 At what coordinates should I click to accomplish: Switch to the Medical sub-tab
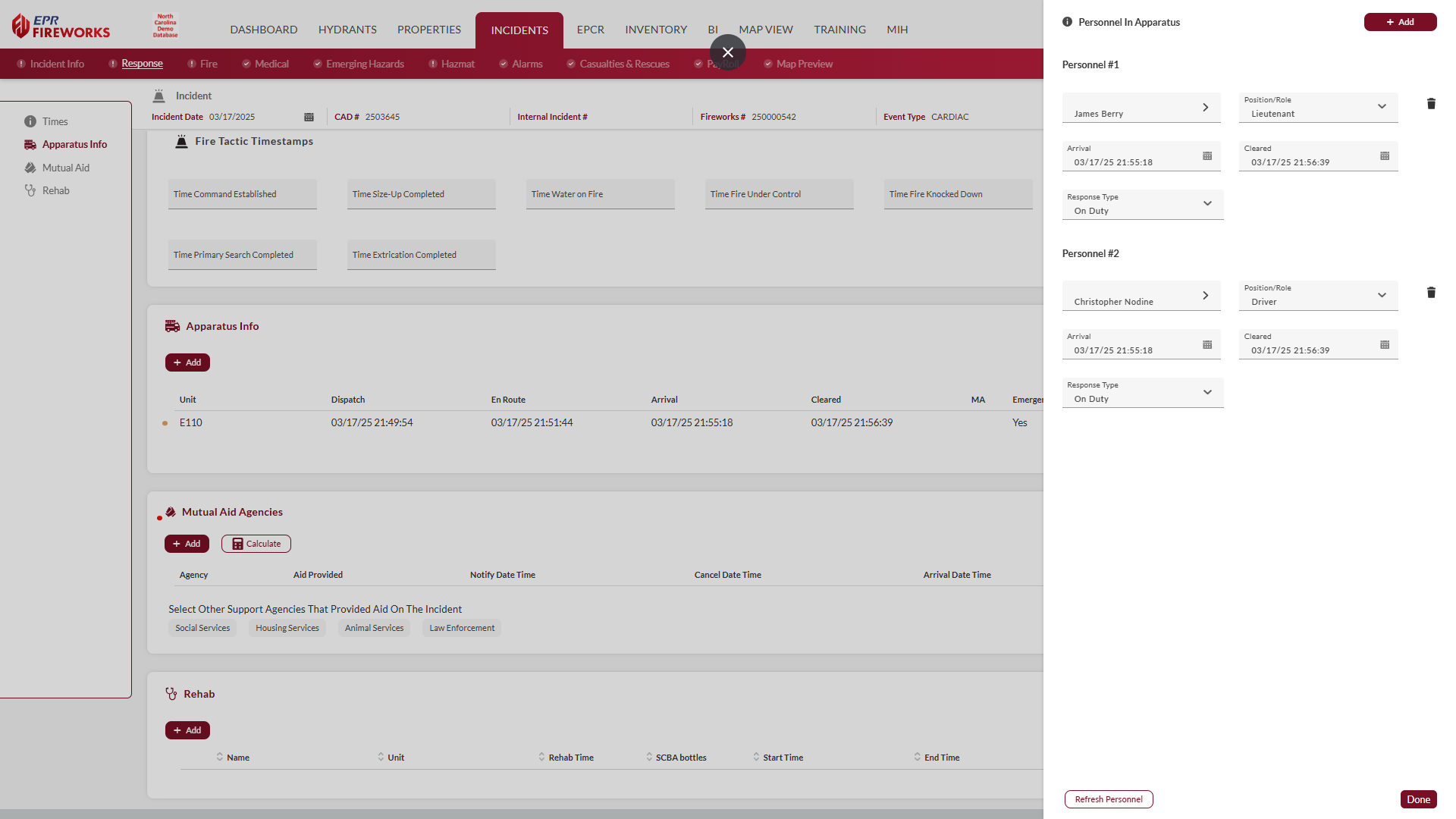271,64
